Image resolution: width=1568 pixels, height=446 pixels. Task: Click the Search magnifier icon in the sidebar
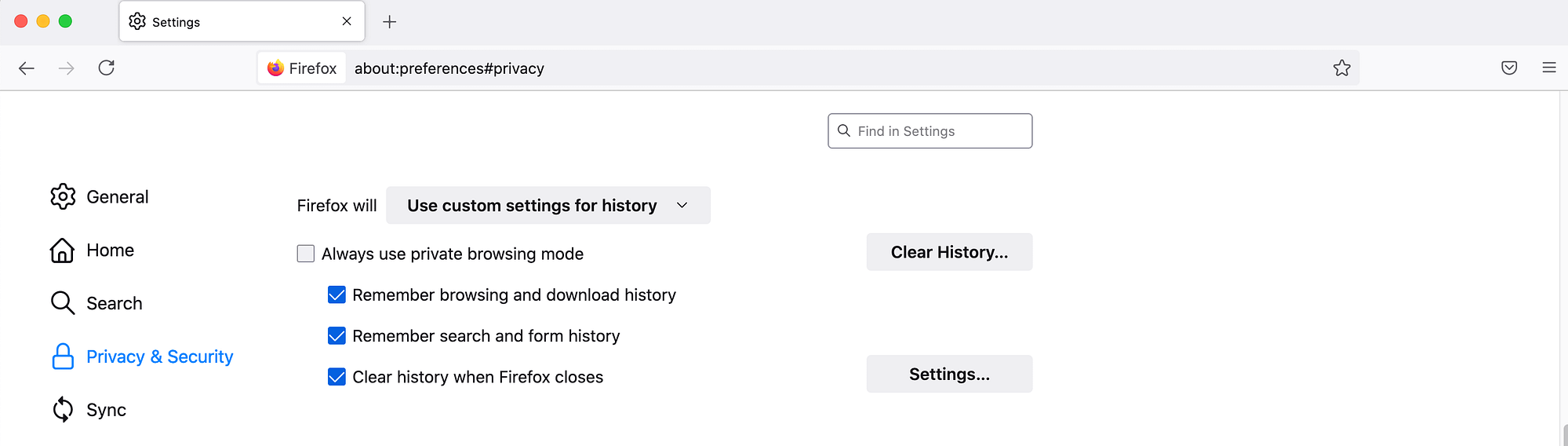pyautogui.click(x=62, y=303)
